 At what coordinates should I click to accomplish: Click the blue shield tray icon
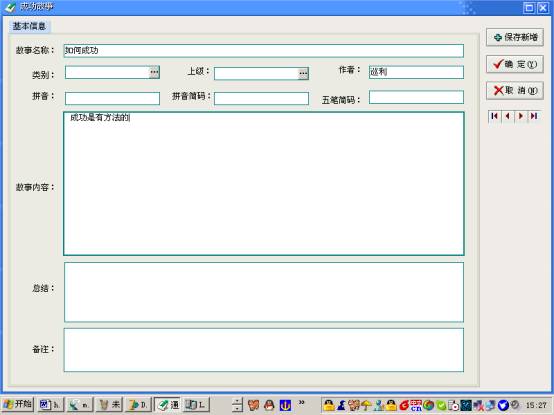pyautogui.click(x=502, y=405)
